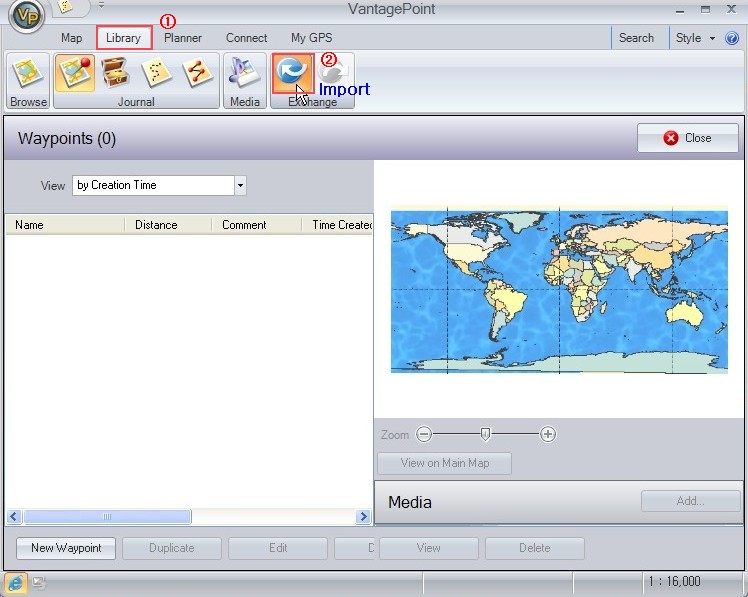Viewport: 748px width, 597px height.
Task: Click the quick access notepad icon
Action: [65, 6]
